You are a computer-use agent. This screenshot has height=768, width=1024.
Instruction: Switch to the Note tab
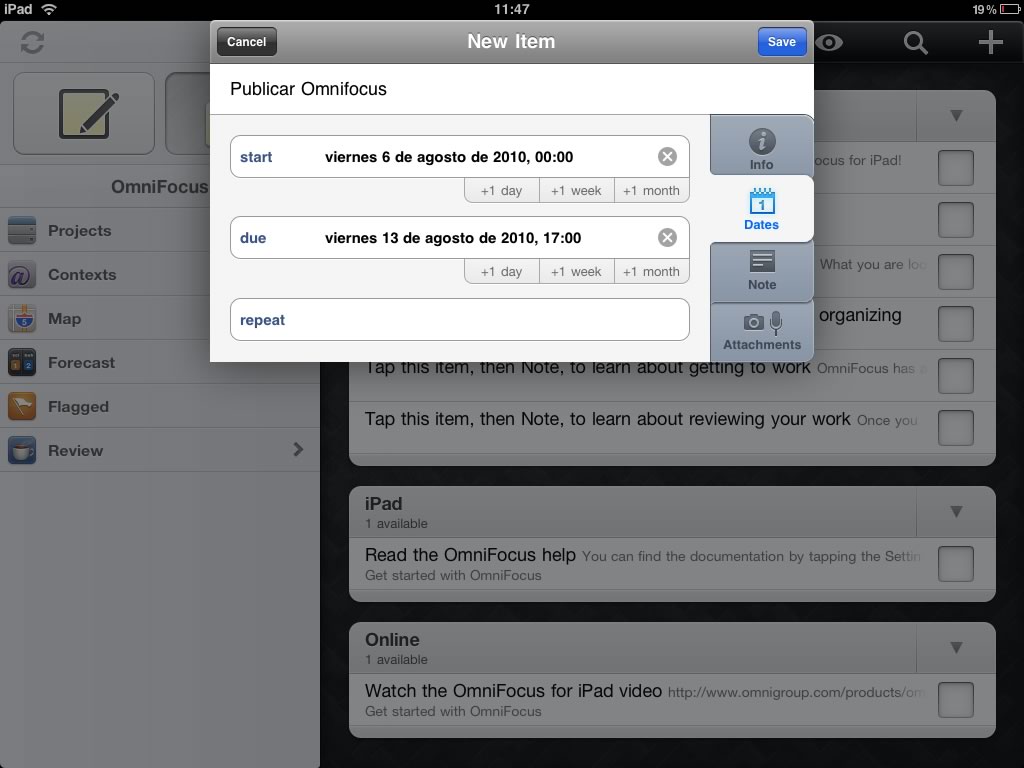[761, 270]
